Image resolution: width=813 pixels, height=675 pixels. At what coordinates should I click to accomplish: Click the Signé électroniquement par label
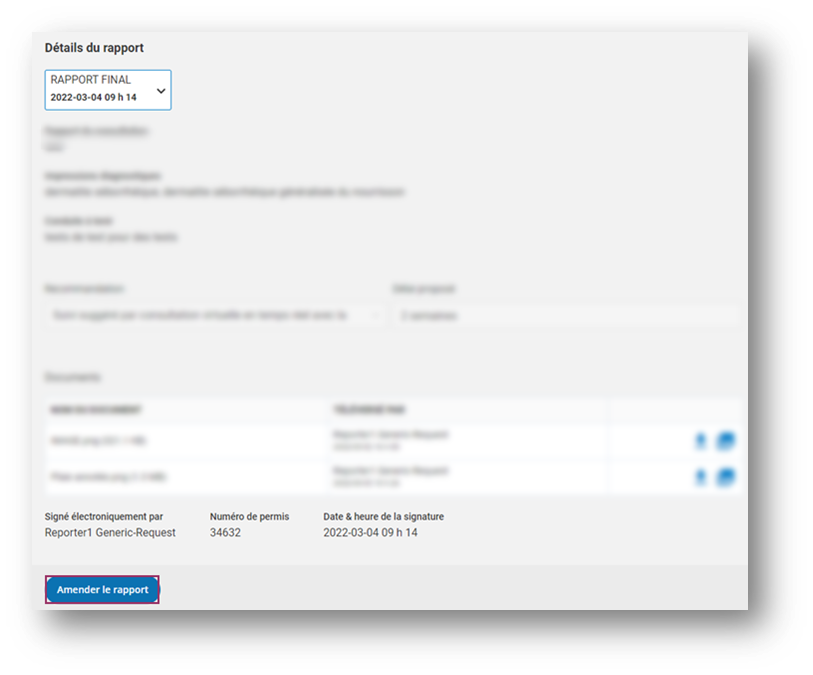tap(104, 516)
